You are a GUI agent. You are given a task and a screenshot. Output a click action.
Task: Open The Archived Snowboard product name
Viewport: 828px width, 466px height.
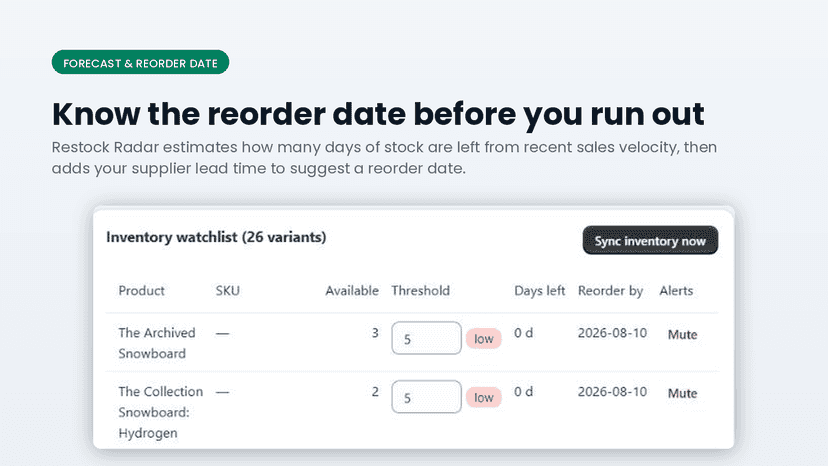[157, 343]
